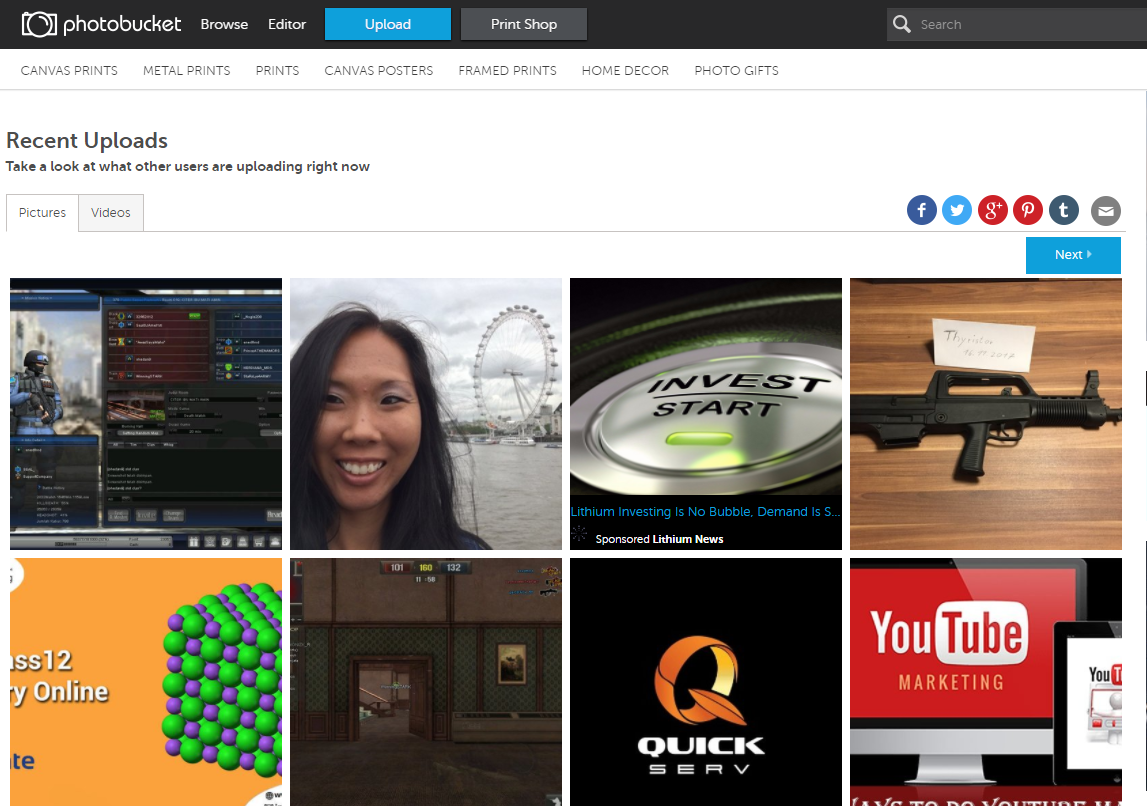This screenshot has height=806, width=1147.
Task: Share on Facebook icon
Action: point(922,211)
